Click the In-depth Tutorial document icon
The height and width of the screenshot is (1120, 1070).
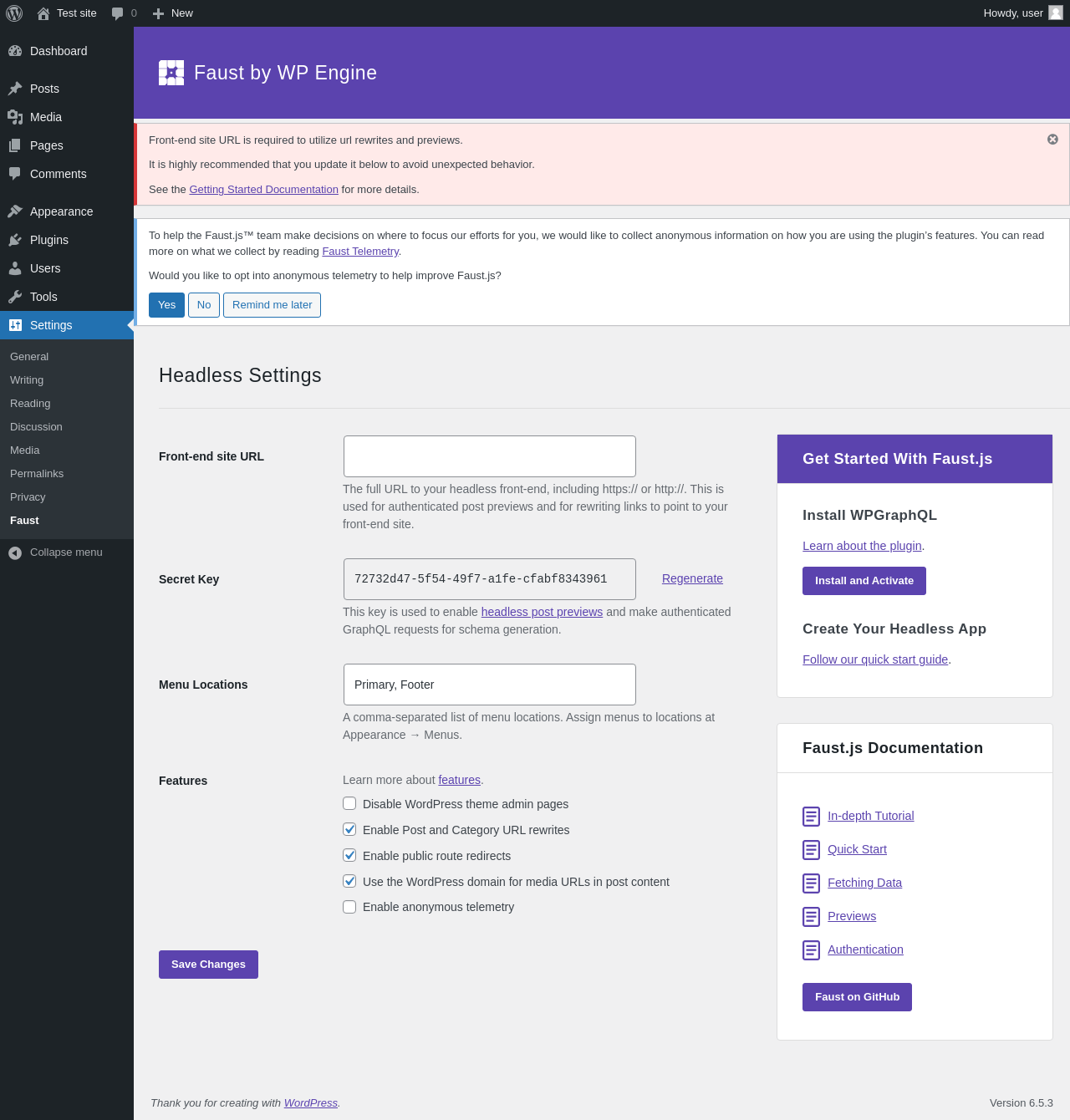[x=811, y=817]
